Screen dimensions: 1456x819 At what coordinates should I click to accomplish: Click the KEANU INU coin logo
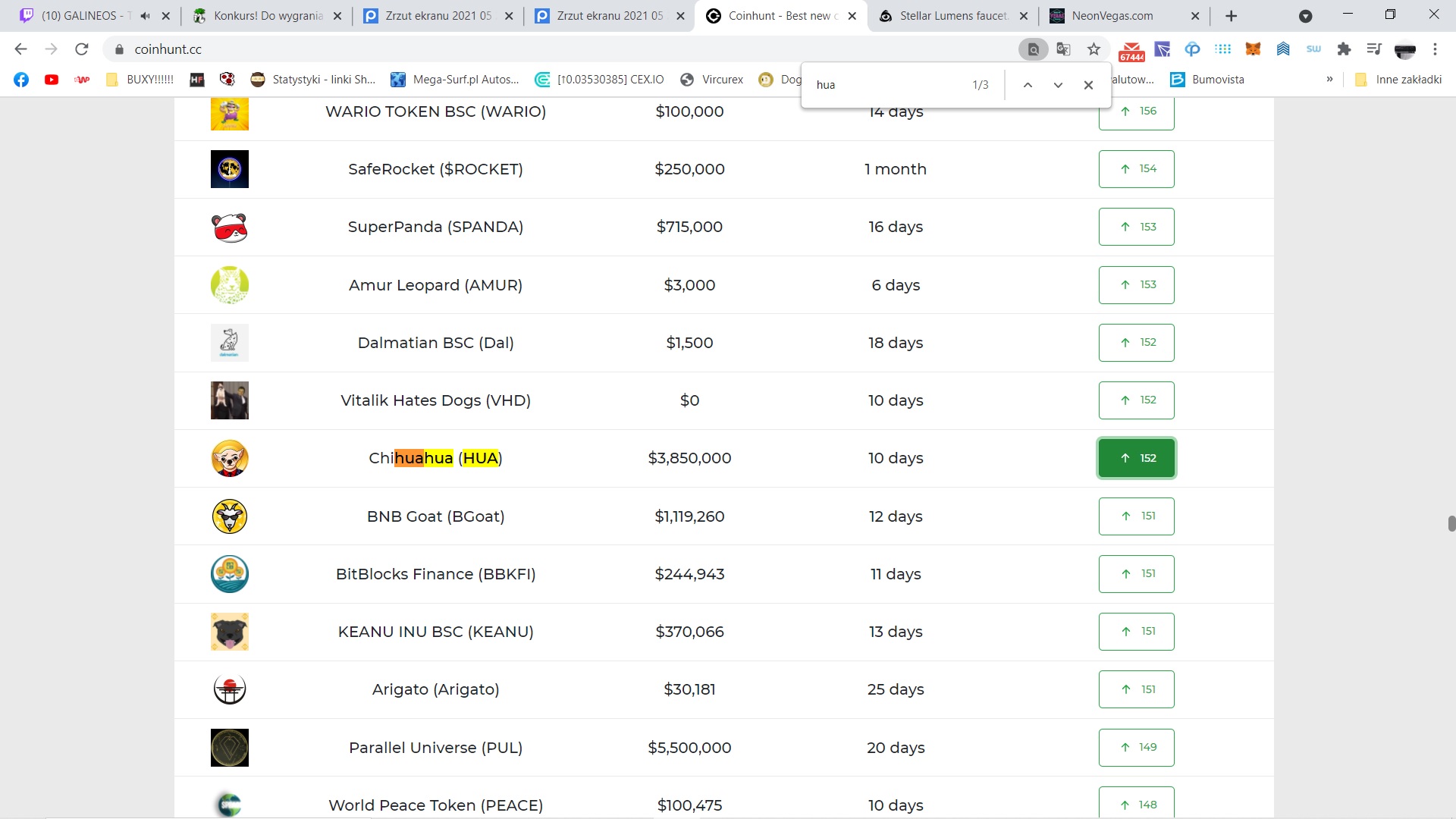[x=230, y=632]
